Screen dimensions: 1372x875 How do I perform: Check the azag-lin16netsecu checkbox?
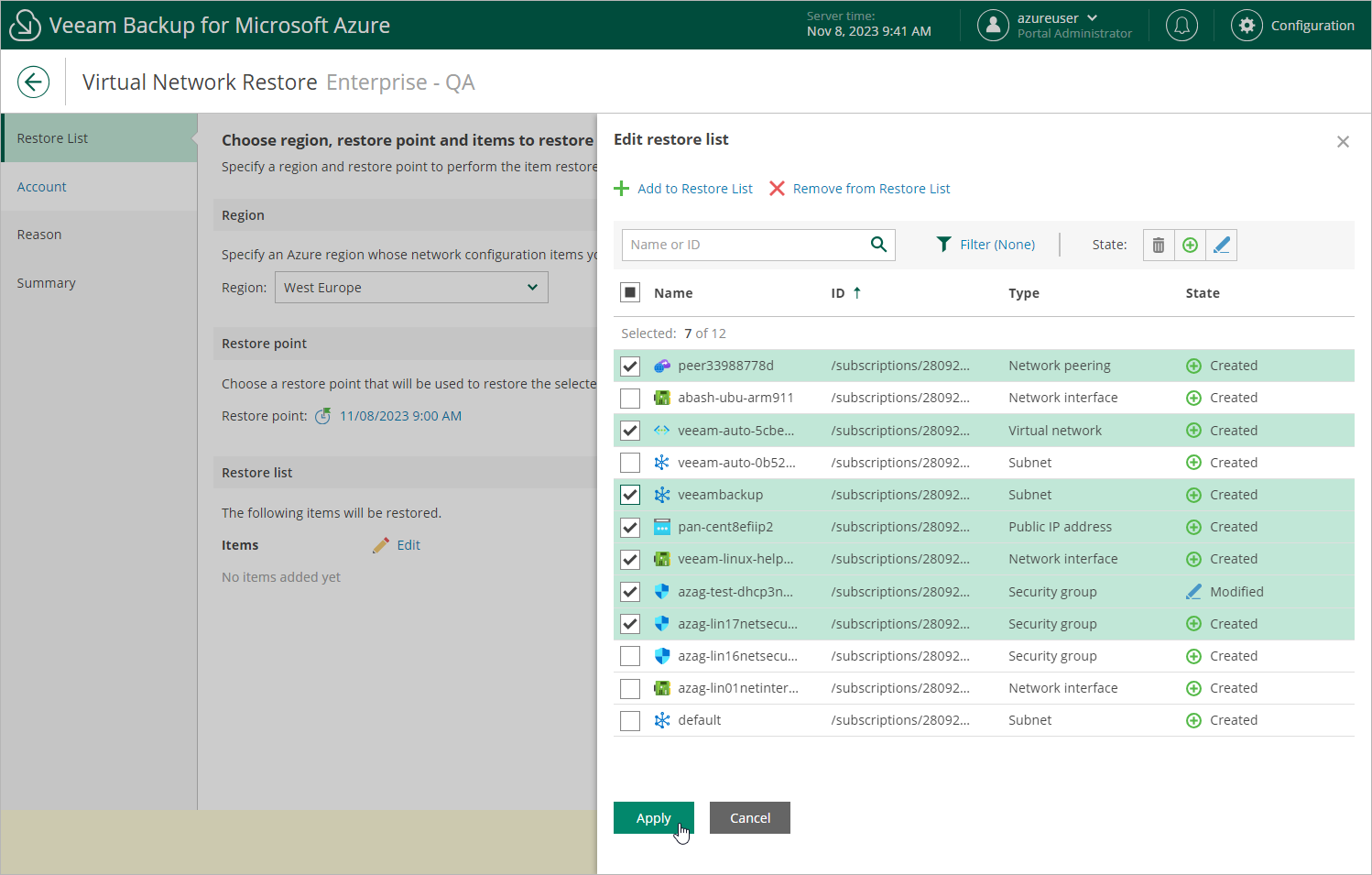[630, 656]
